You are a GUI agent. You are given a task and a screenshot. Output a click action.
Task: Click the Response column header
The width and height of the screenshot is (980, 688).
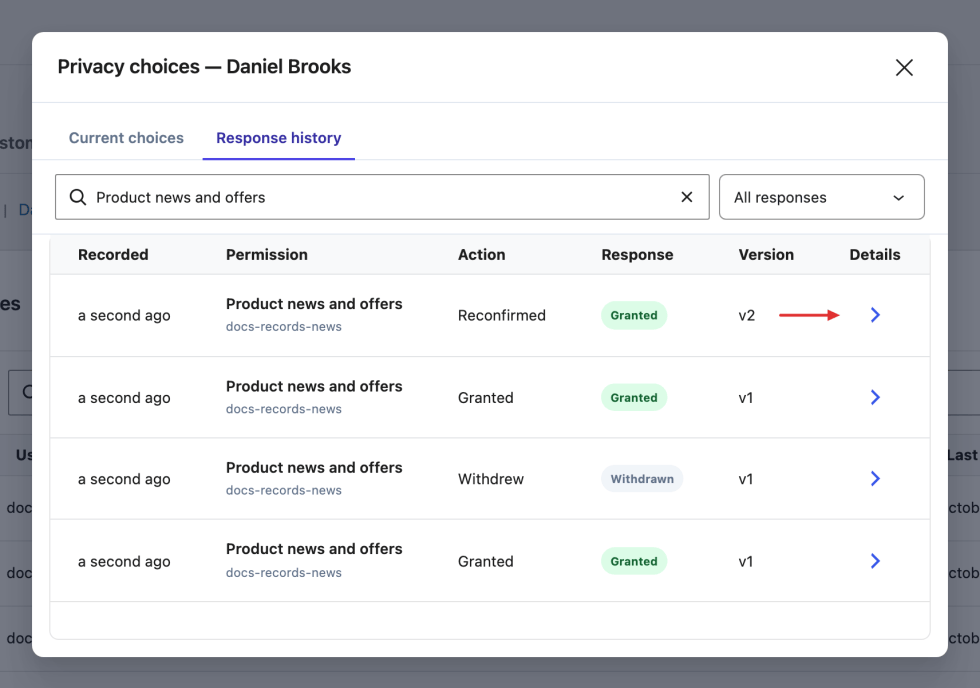click(637, 254)
